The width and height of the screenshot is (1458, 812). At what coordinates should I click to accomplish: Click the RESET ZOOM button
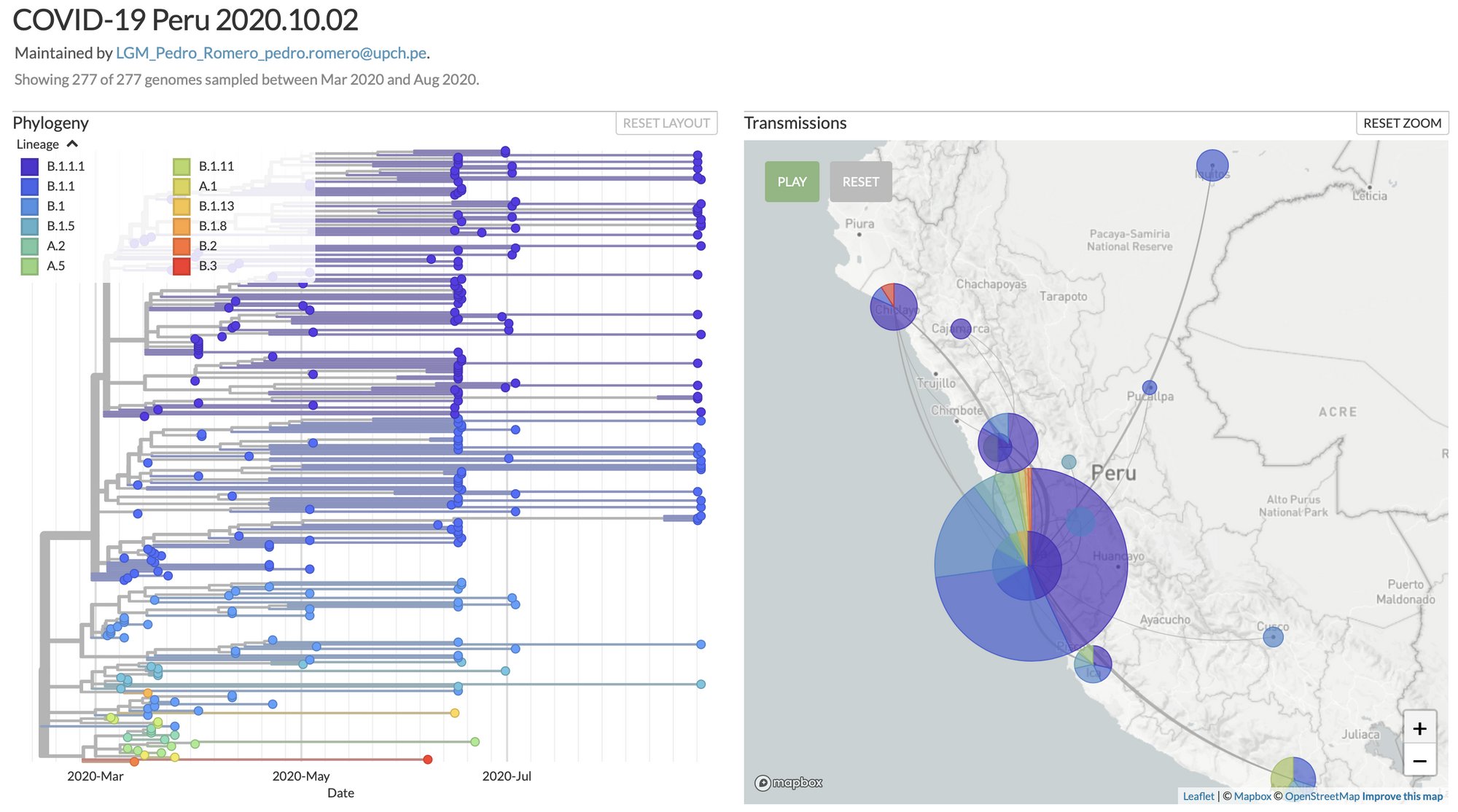click(1401, 123)
